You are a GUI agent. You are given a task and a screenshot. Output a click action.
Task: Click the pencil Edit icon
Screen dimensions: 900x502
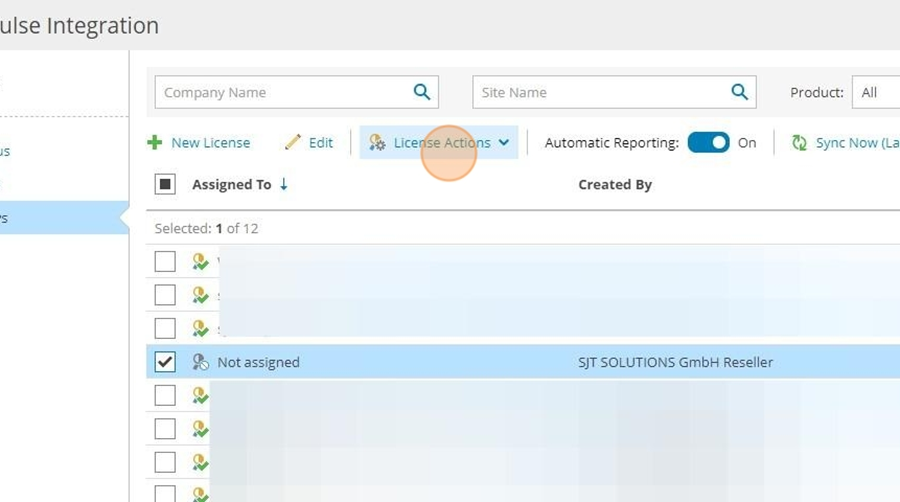point(293,142)
